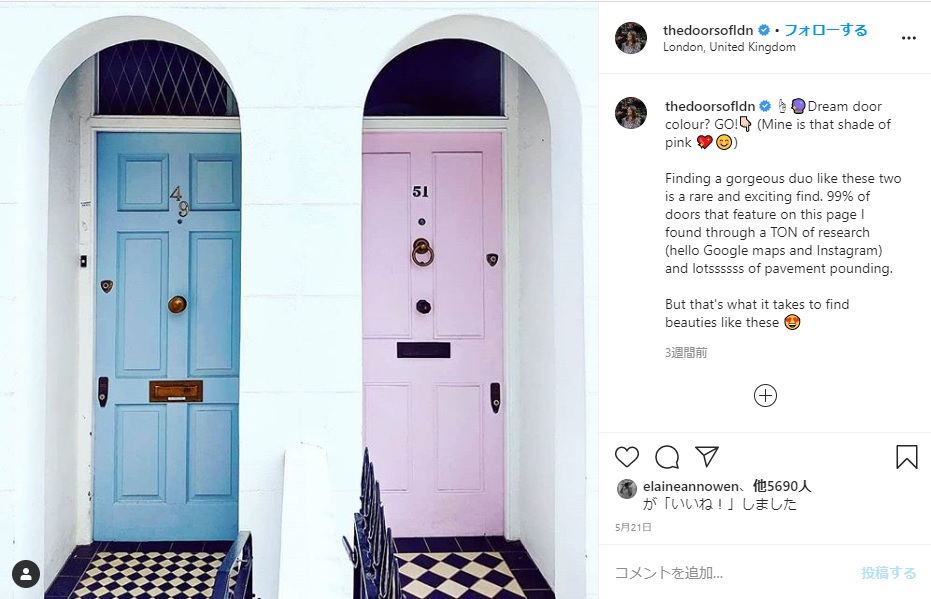931x599 pixels.
Task: Click the thedoorsofldn avatar beside the caption
Action: 631,113
